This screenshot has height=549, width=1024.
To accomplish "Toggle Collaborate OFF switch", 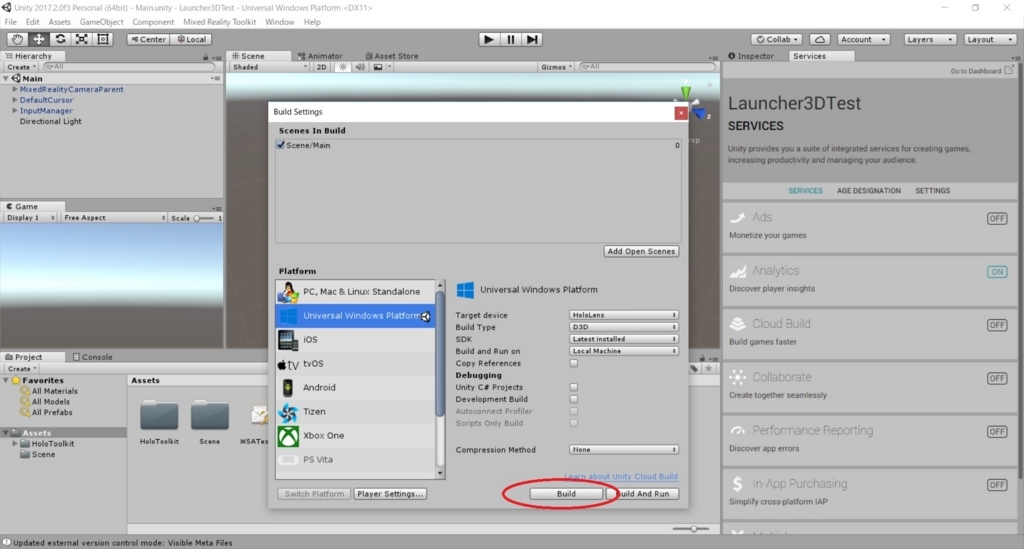I will click(997, 379).
